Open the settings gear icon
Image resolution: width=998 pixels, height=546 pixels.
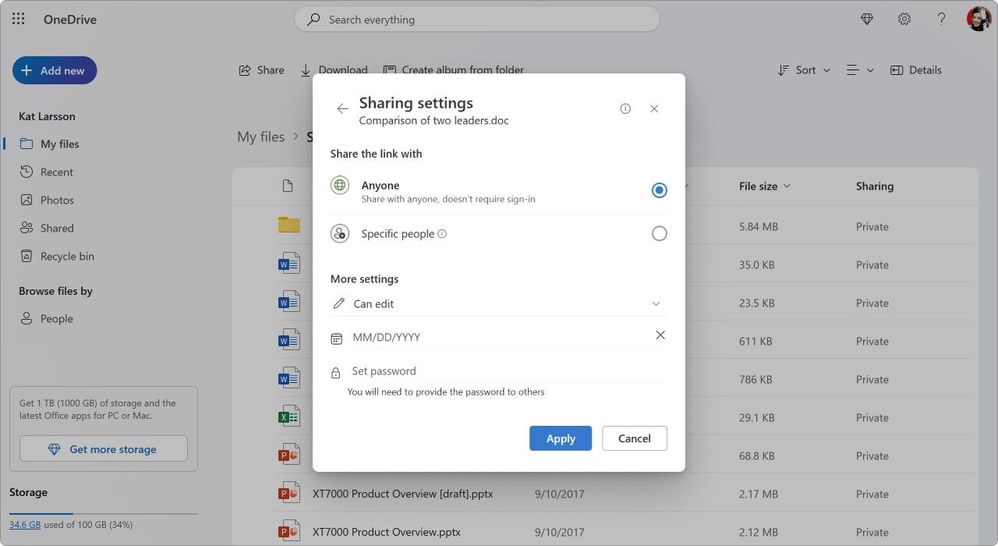pyautogui.click(x=904, y=19)
